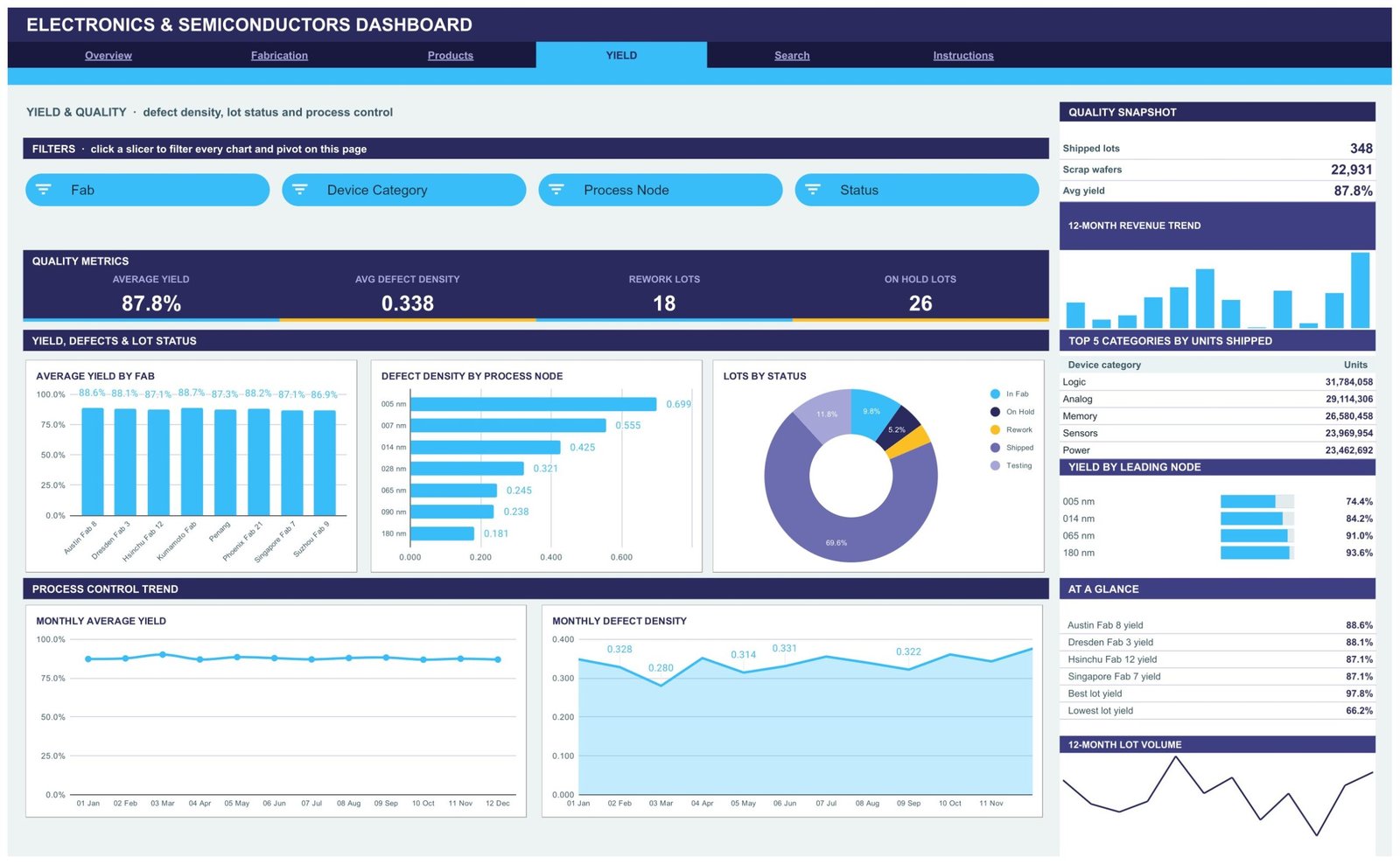The height and width of the screenshot is (864, 1400).
Task: Click the Testing legend marker
Action: pos(995,466)
